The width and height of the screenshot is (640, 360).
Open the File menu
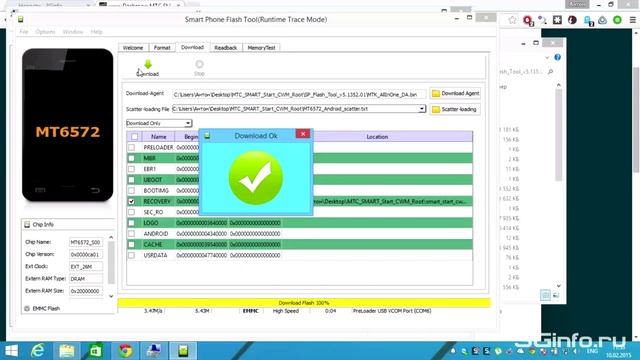tap(24, 32)
